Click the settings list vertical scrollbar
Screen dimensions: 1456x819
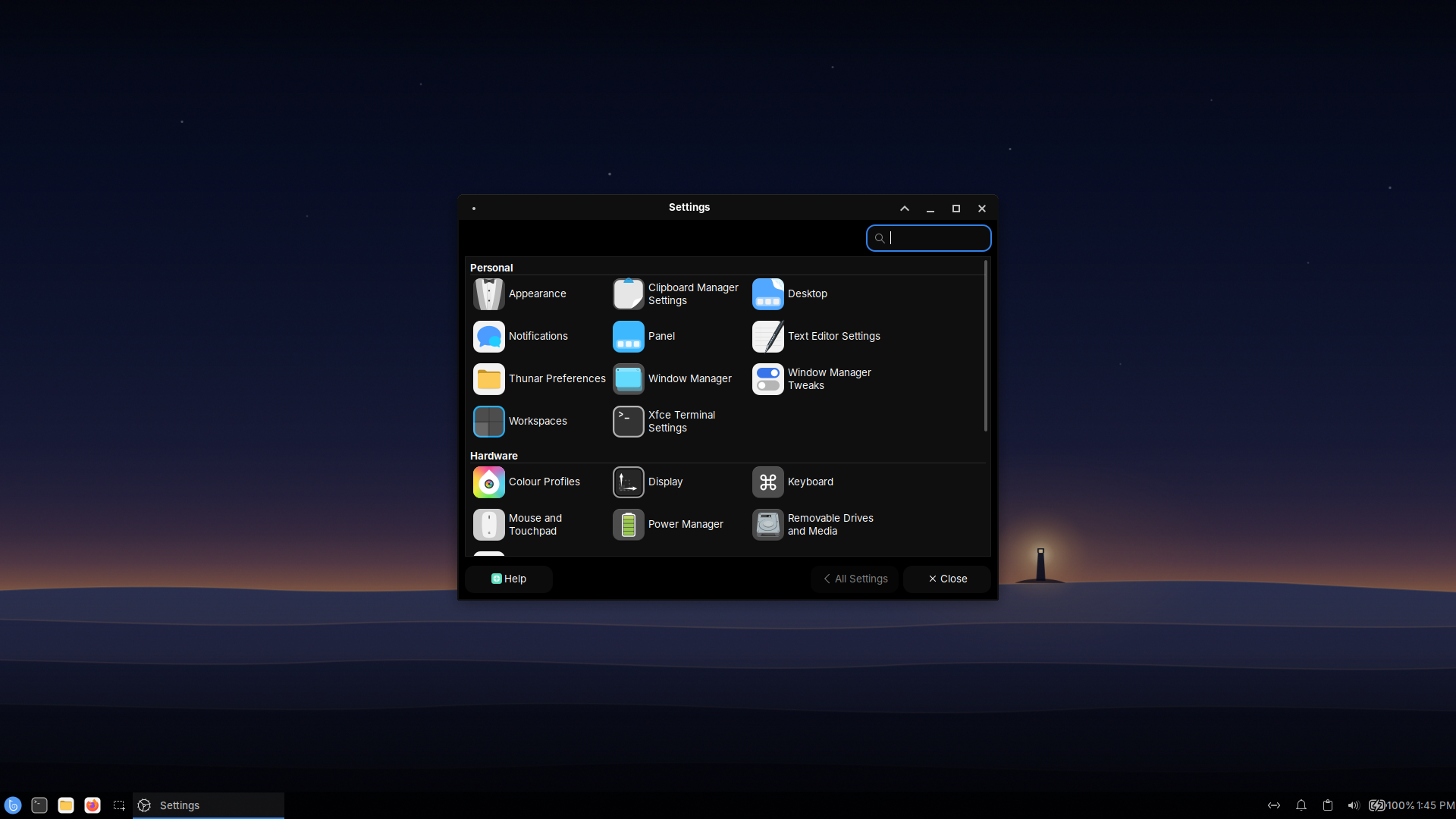[x=985, y=346]
